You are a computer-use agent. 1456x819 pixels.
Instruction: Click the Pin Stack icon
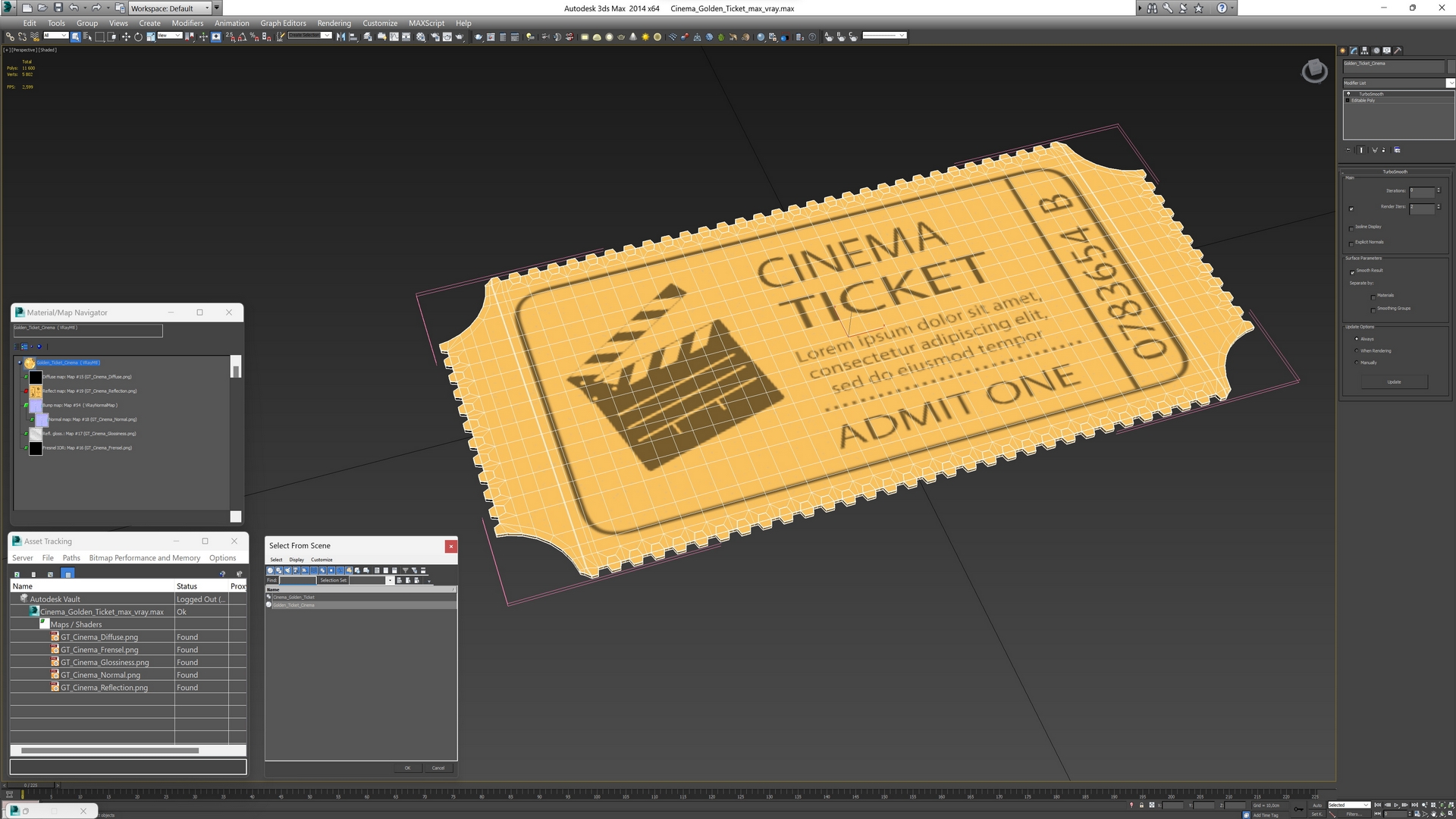click(1348, 150)
